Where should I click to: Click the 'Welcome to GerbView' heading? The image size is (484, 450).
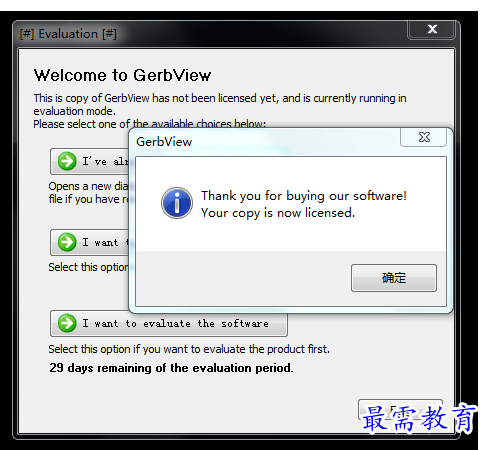pos(122,75)
